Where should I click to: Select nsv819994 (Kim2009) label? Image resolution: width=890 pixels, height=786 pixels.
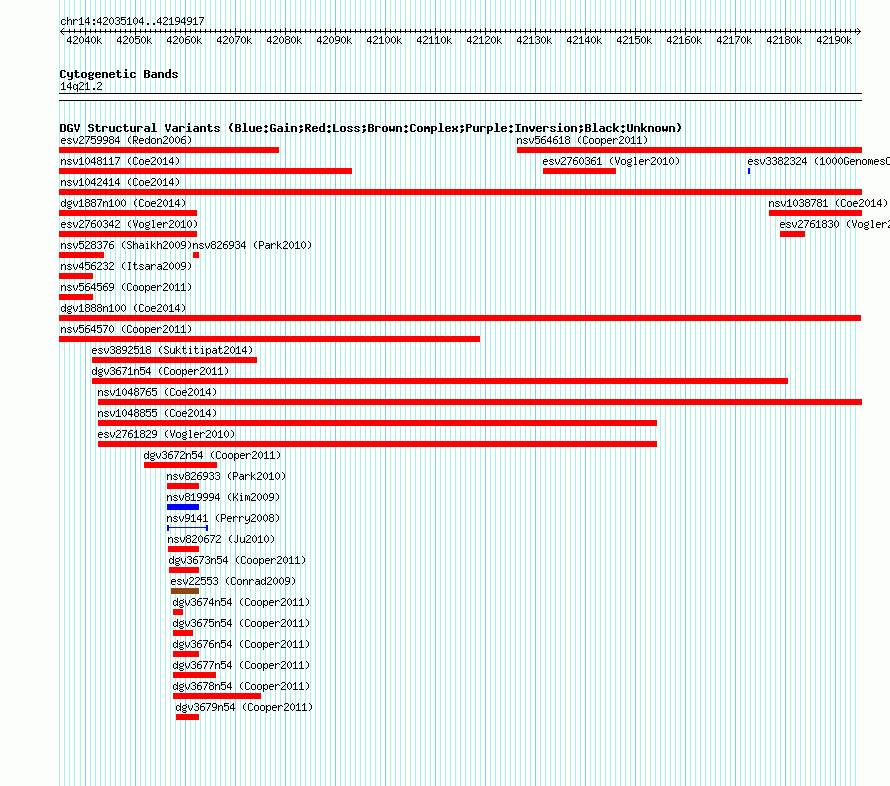point(223,497)
